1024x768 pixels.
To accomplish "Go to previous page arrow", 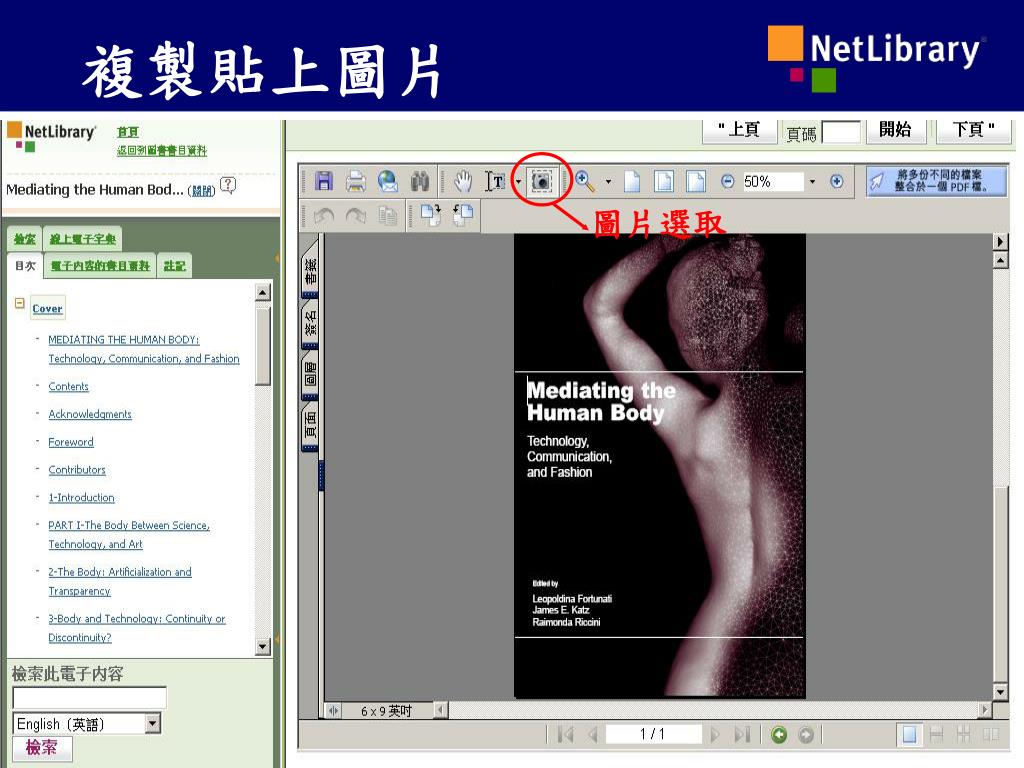I will (593, 735).
